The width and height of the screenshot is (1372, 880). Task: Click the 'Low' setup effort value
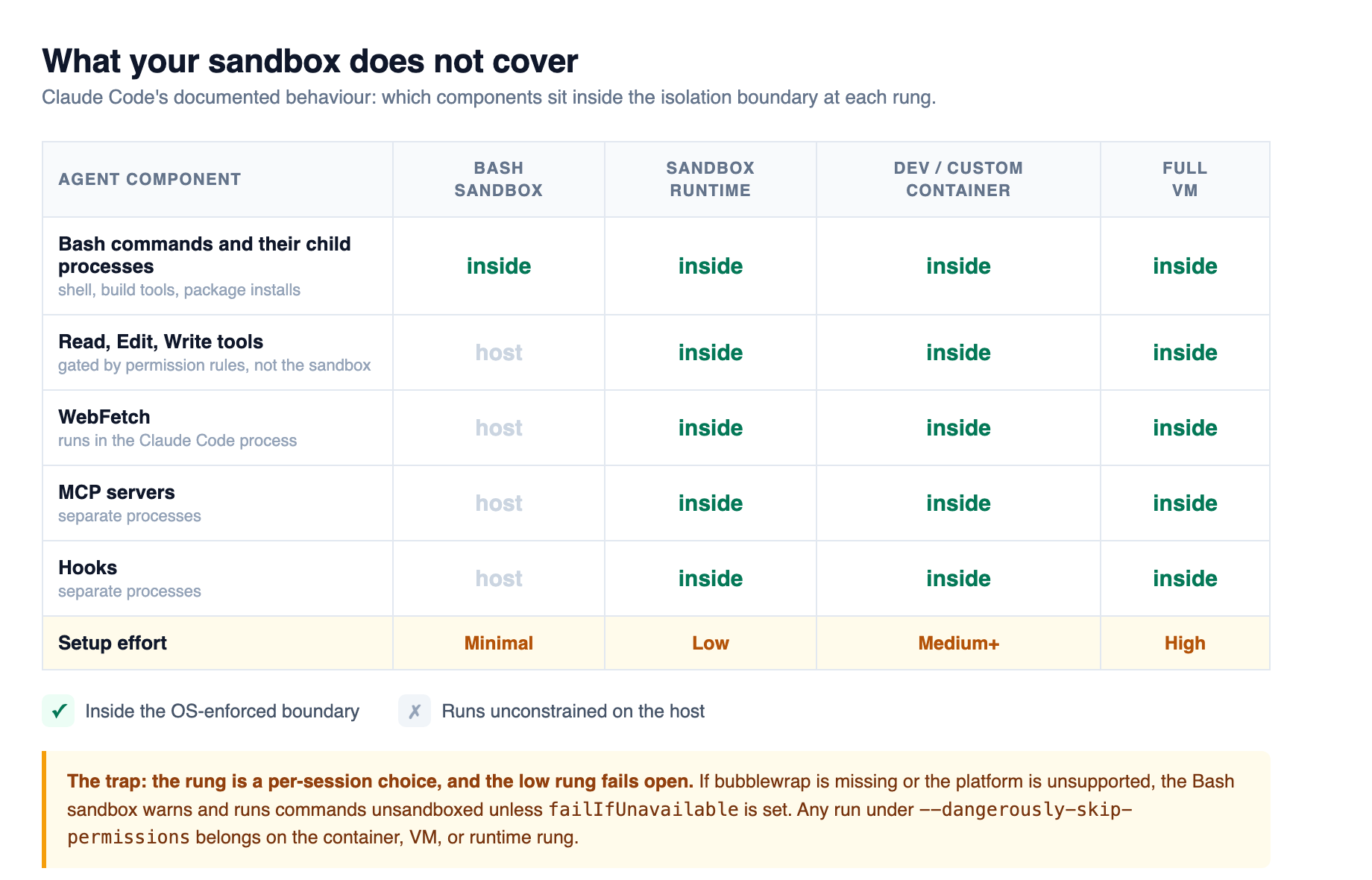711,643
